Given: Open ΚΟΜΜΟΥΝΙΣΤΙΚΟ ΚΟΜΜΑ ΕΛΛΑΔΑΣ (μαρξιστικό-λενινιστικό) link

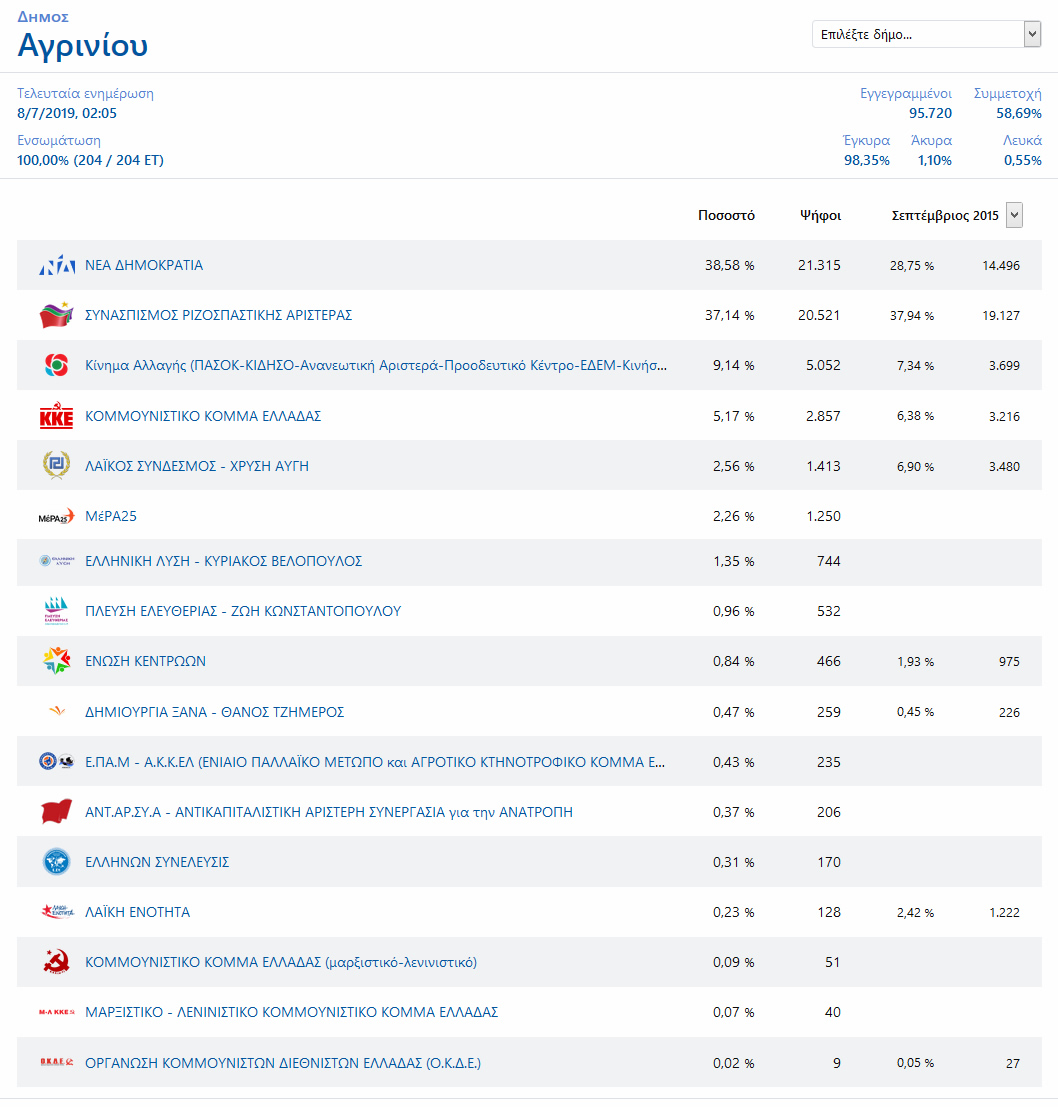Looking at the screenshot, I should pos(281,962).
